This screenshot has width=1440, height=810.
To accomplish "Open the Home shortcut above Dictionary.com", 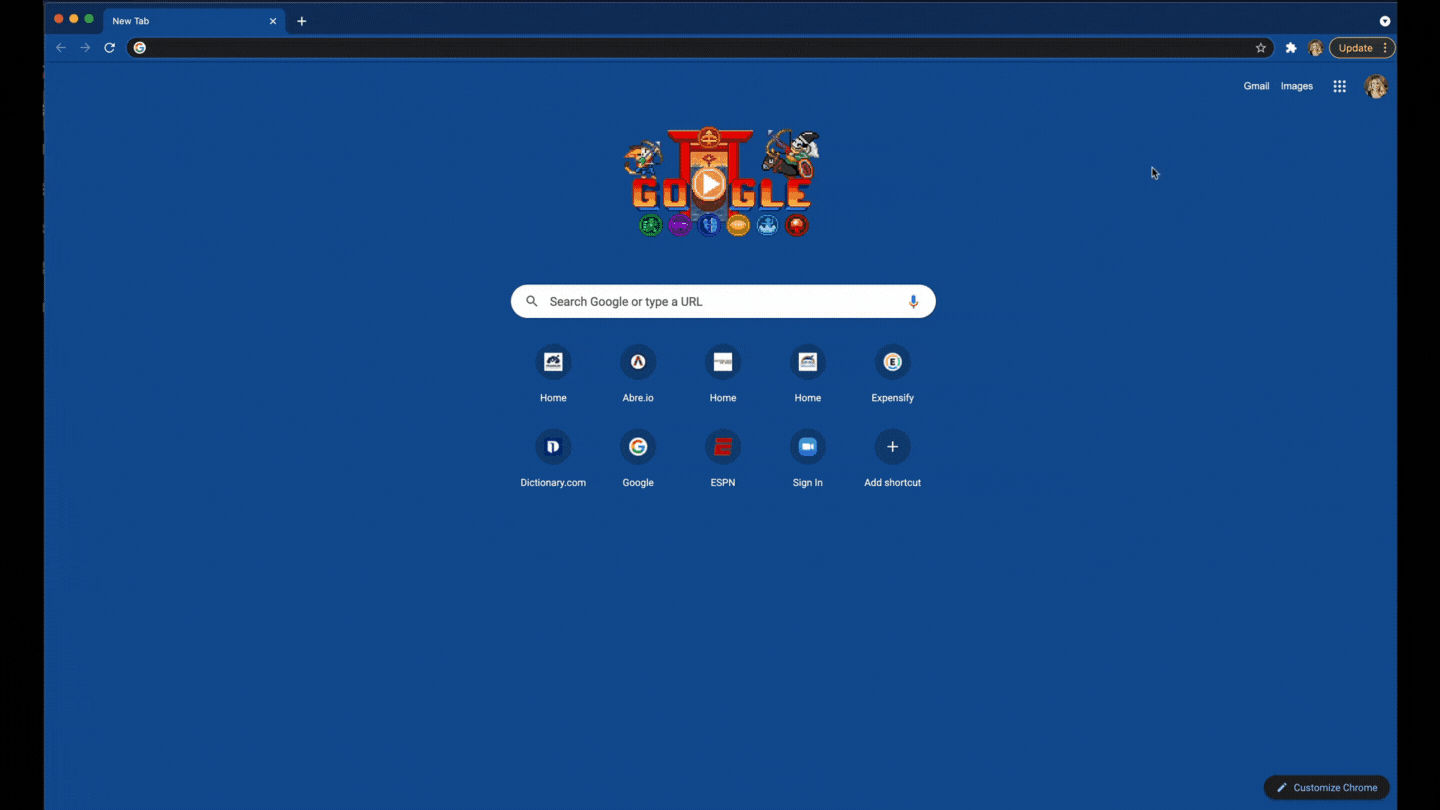I will [x=553, y=374].
